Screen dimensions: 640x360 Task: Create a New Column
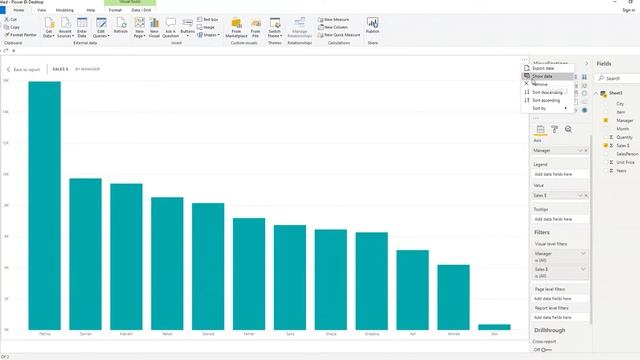click(333, 27)
